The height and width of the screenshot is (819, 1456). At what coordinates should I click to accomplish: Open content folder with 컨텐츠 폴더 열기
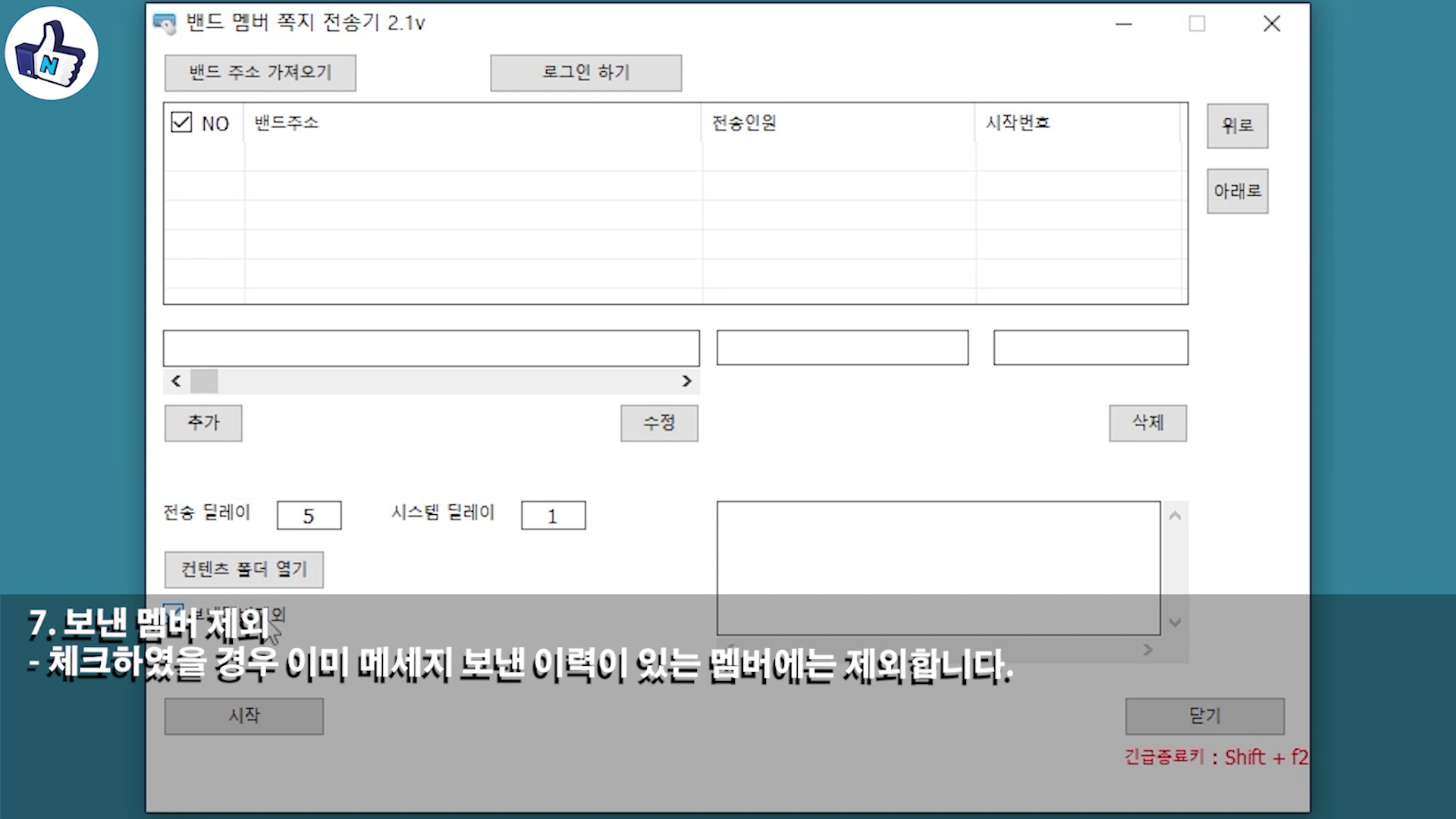(243, 570)
